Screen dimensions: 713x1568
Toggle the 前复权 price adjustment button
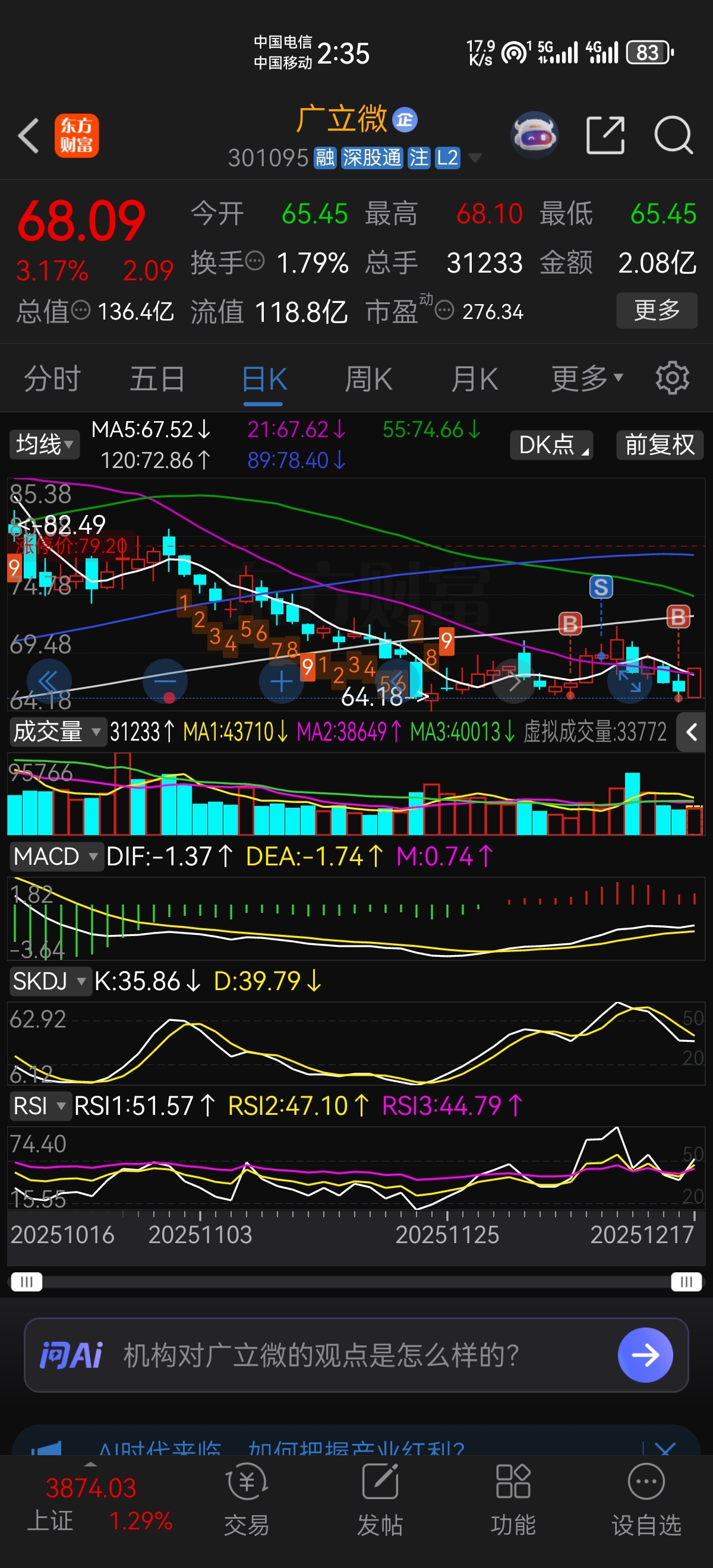[x=660, y=445]
